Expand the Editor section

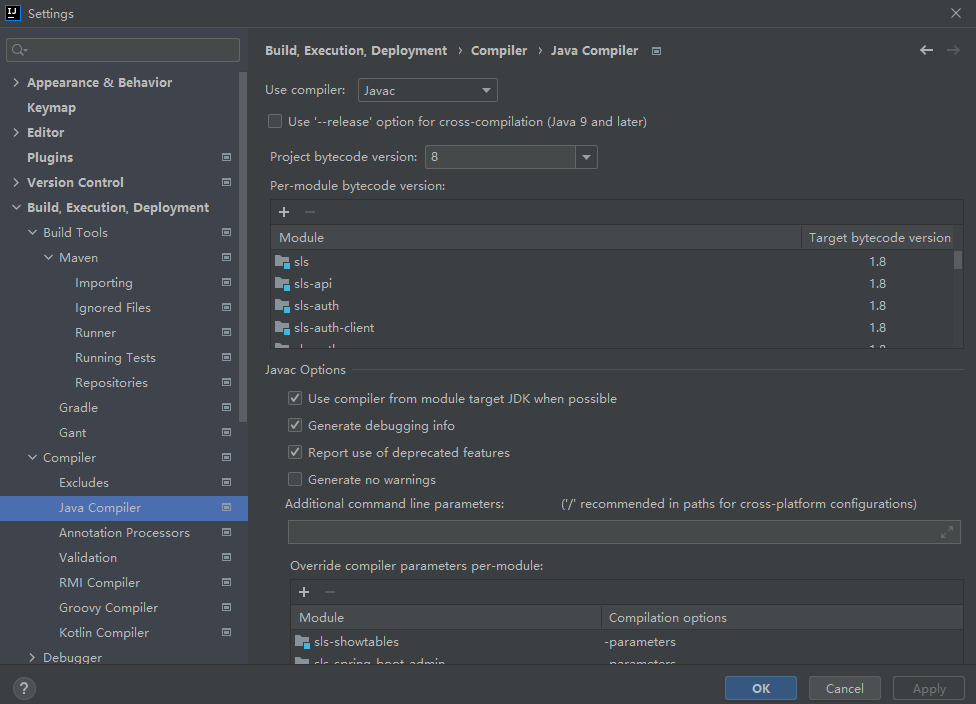[x=16, y=132]
